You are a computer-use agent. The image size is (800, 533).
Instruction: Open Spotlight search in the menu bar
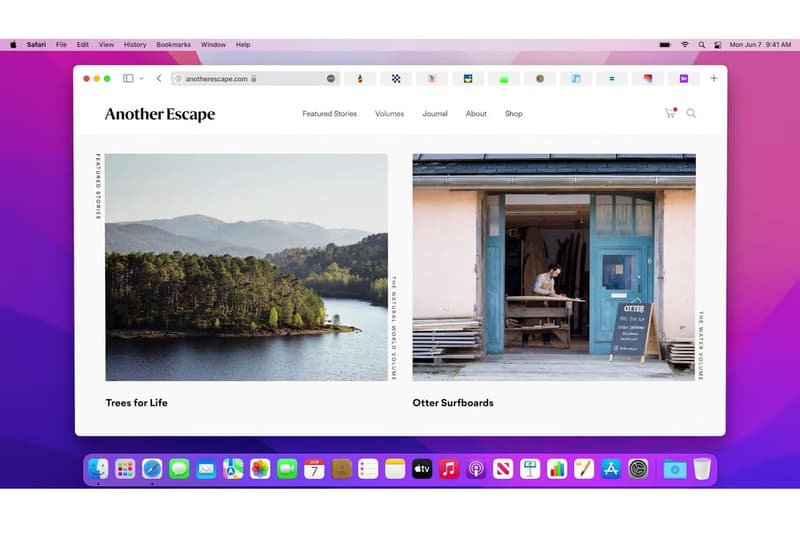(x=702, y=45)
